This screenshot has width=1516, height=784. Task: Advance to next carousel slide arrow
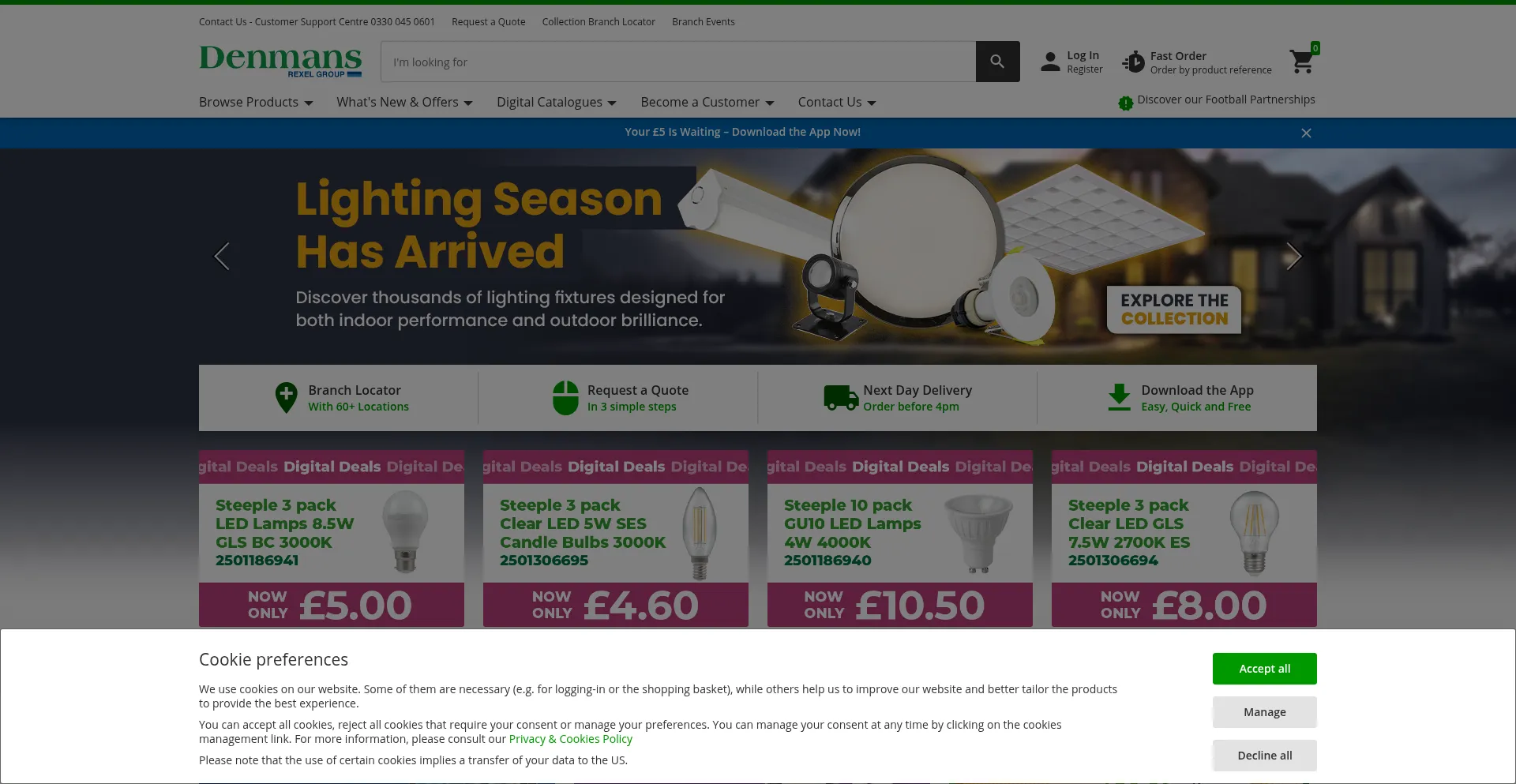point(1293,256)
